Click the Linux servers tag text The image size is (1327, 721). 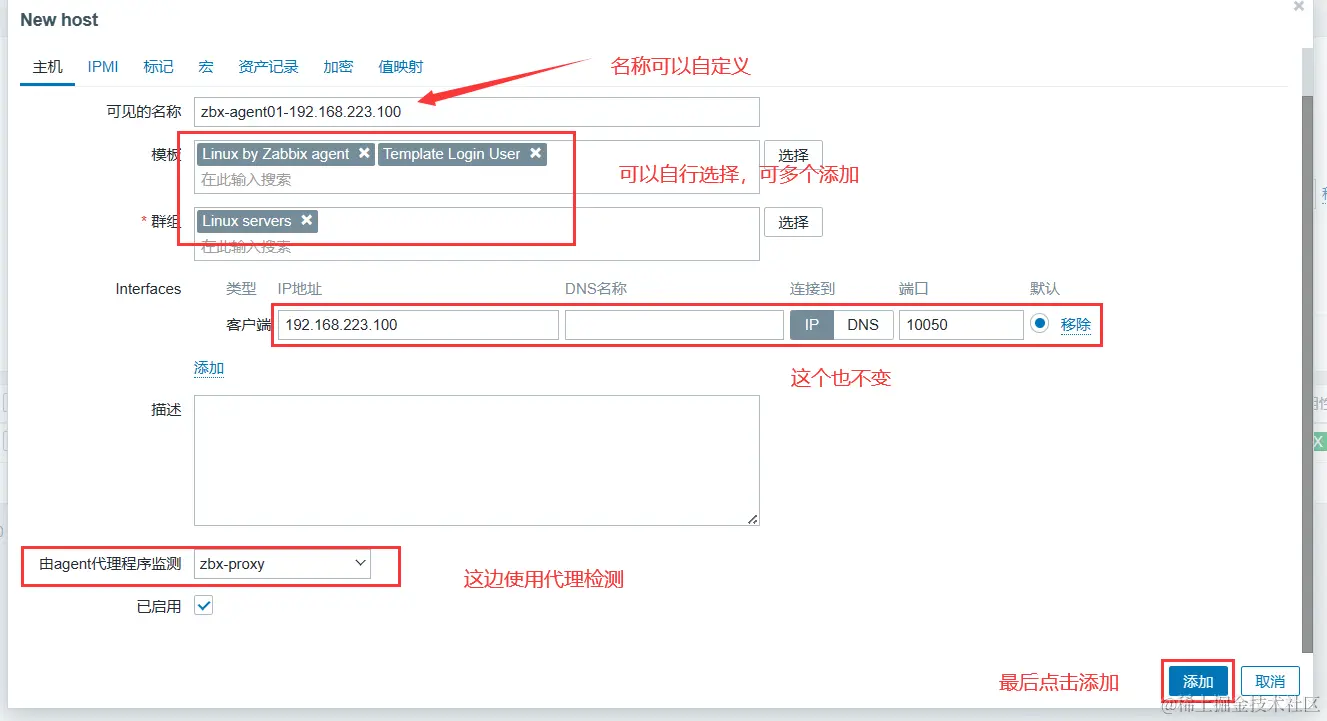pos(247,221)
